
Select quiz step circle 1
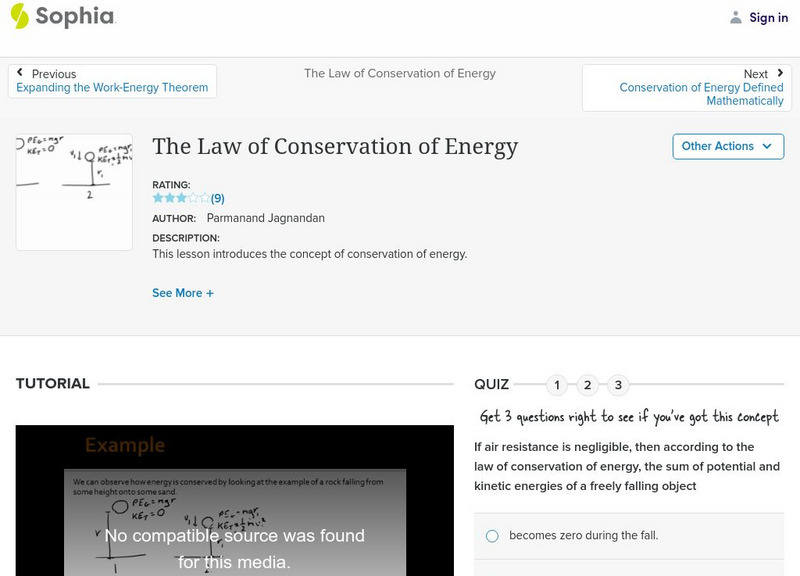coord(556,383)
